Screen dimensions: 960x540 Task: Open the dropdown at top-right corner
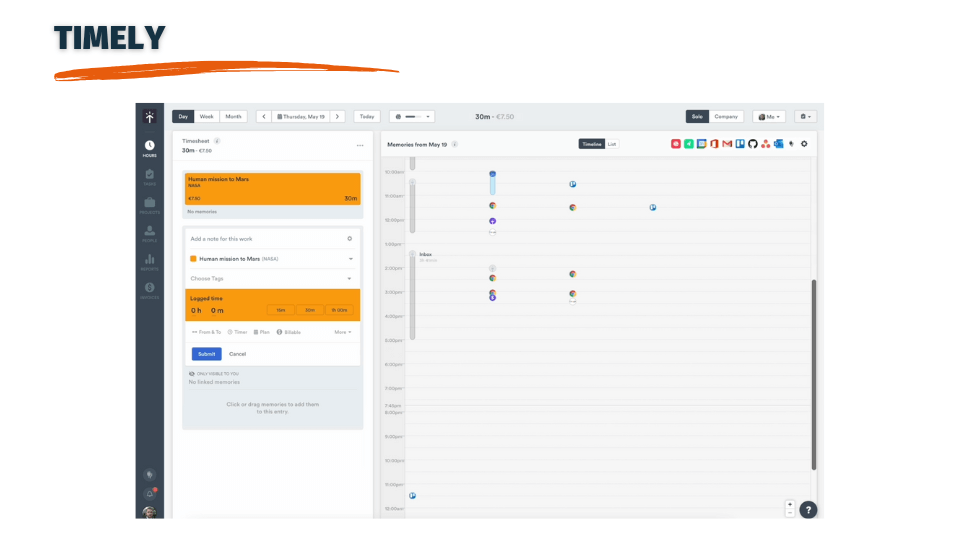(806, 116)
